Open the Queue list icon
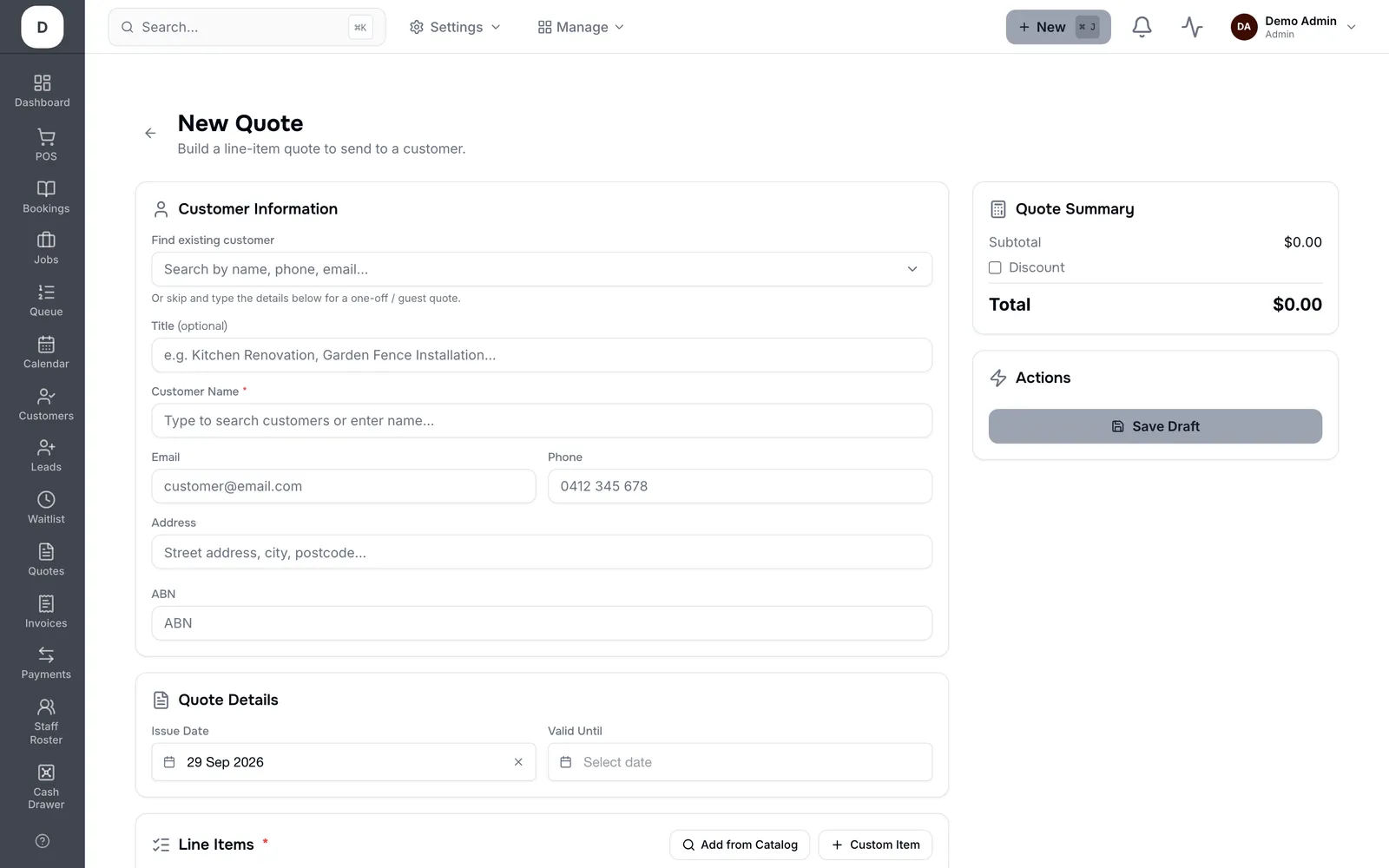This screenshot has width=1389, height=868. 46,293
